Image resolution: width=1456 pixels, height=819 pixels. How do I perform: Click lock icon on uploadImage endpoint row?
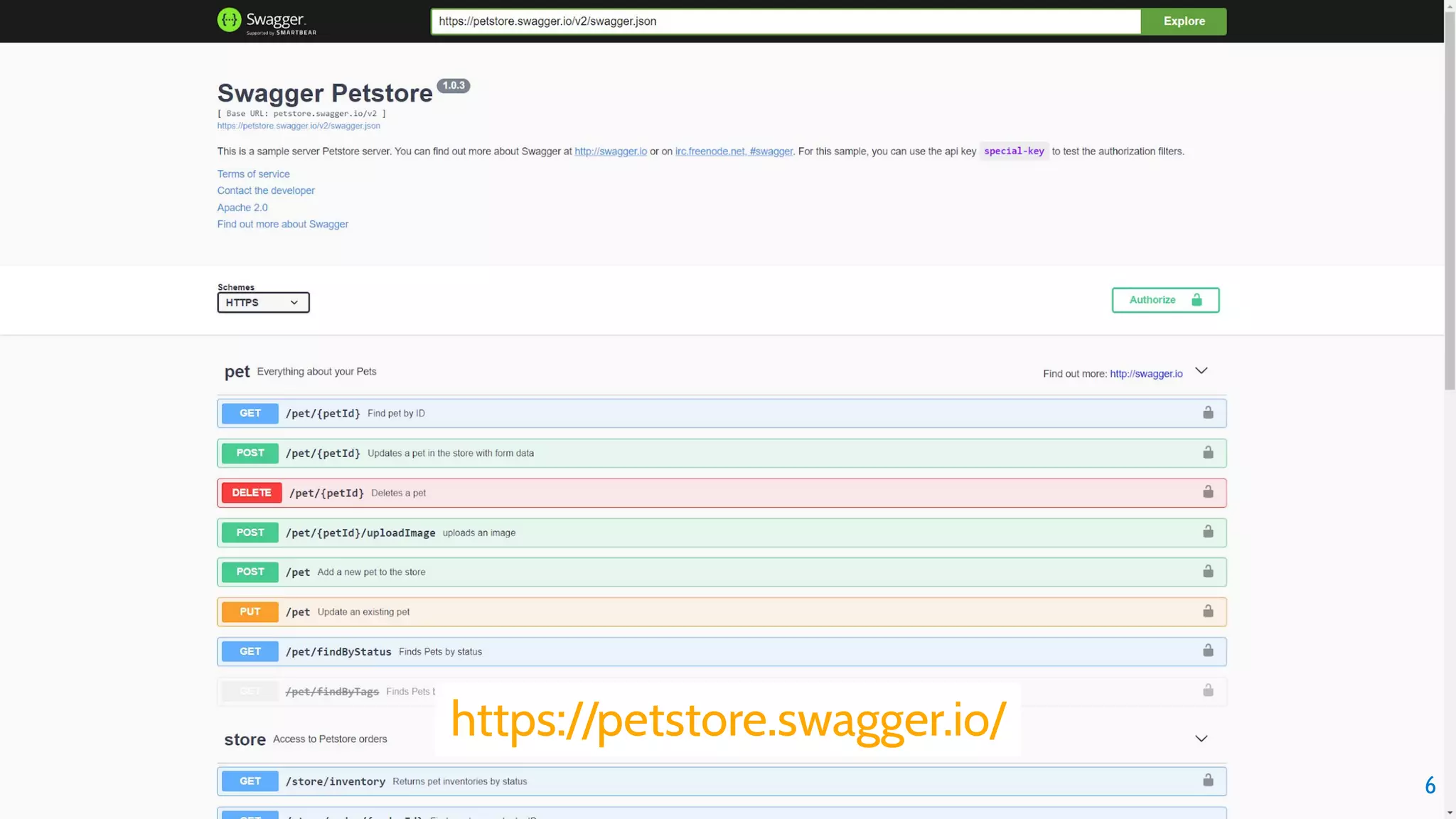1208,532
